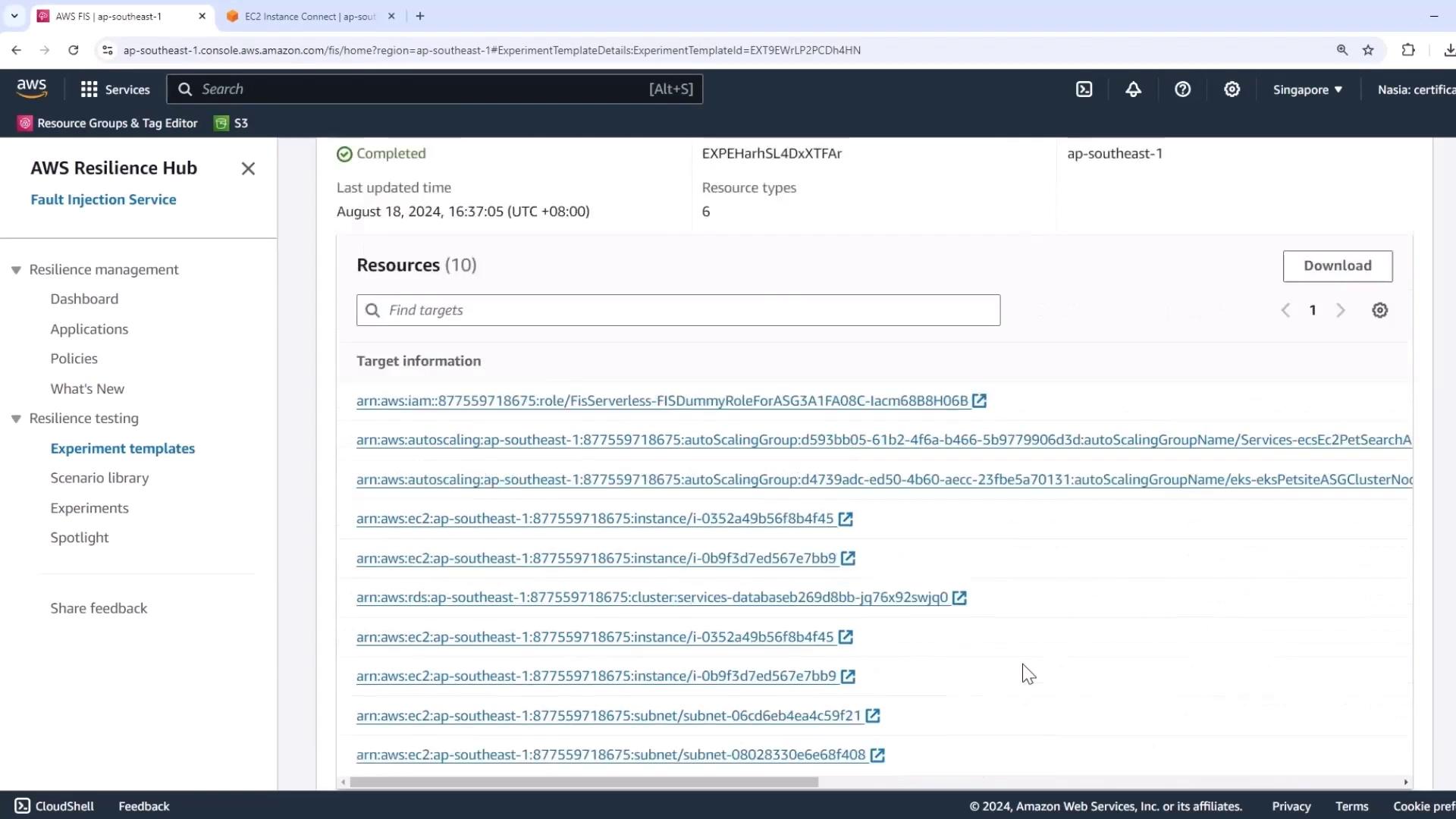
Task: Open Dashboard in the sidebar
Action: (84, 299)
